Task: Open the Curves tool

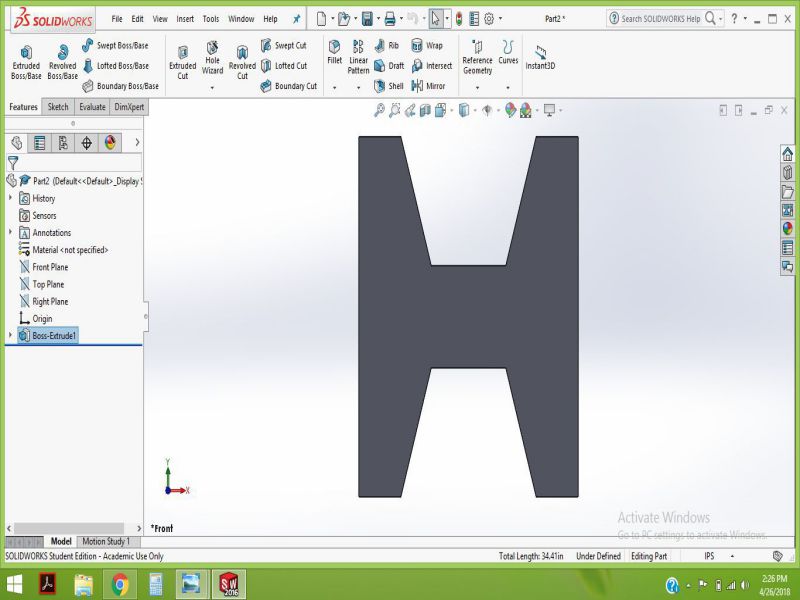Action: pyautogui.click(x=508, y=53)
